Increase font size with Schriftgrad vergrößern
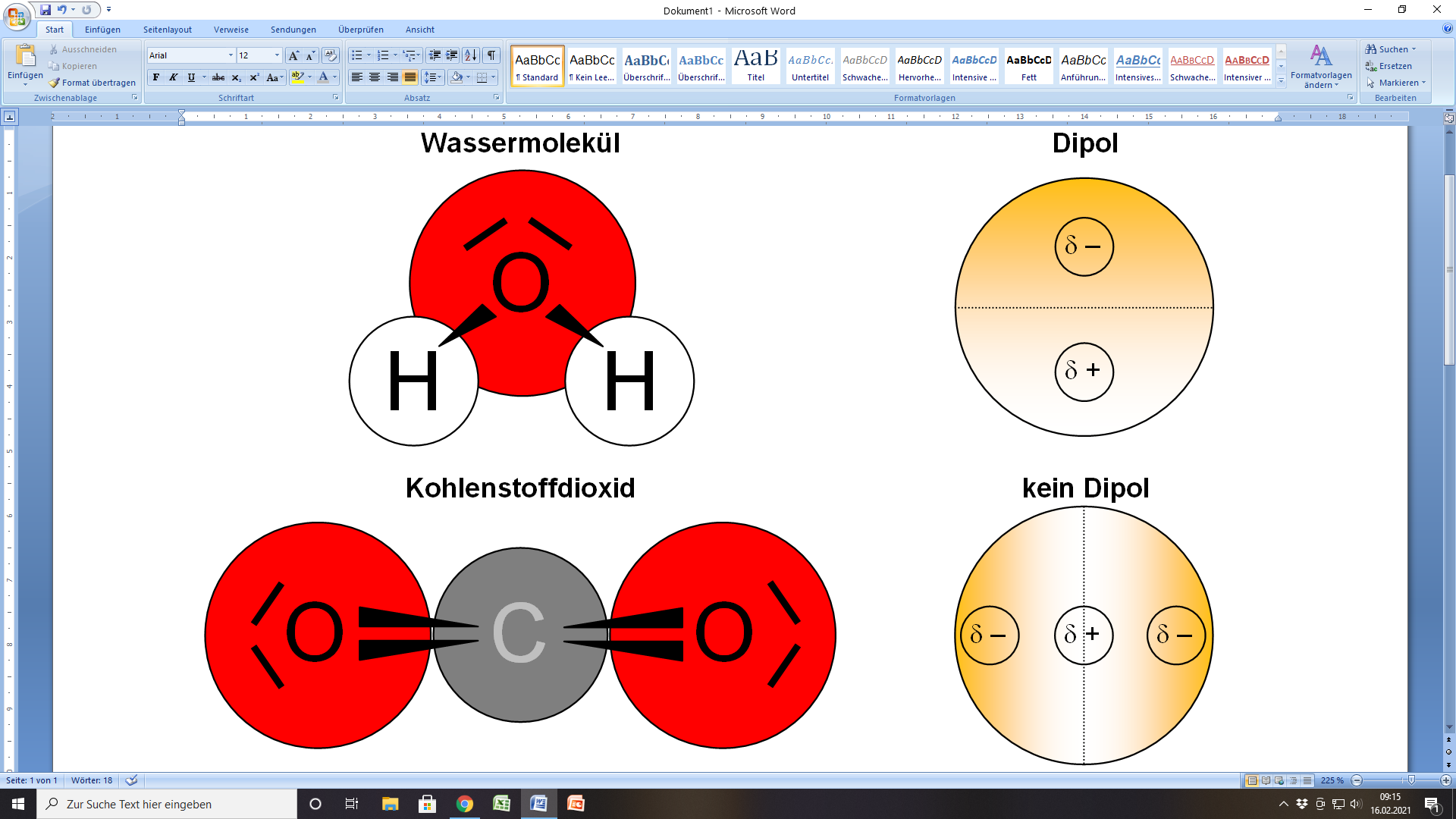Screen dimensions: 1456x819 click(293, 55)
